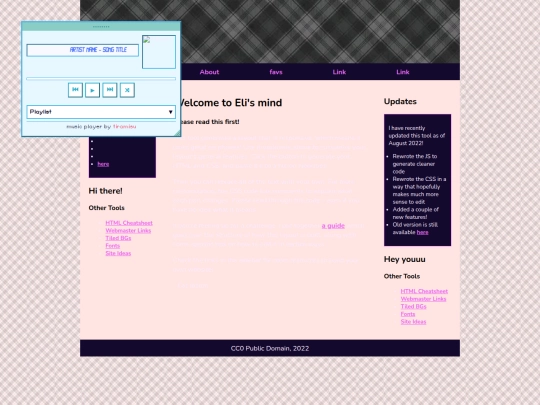Skip to the previous track in music player
The image size is (540, 405).
(x=75, y=90)
